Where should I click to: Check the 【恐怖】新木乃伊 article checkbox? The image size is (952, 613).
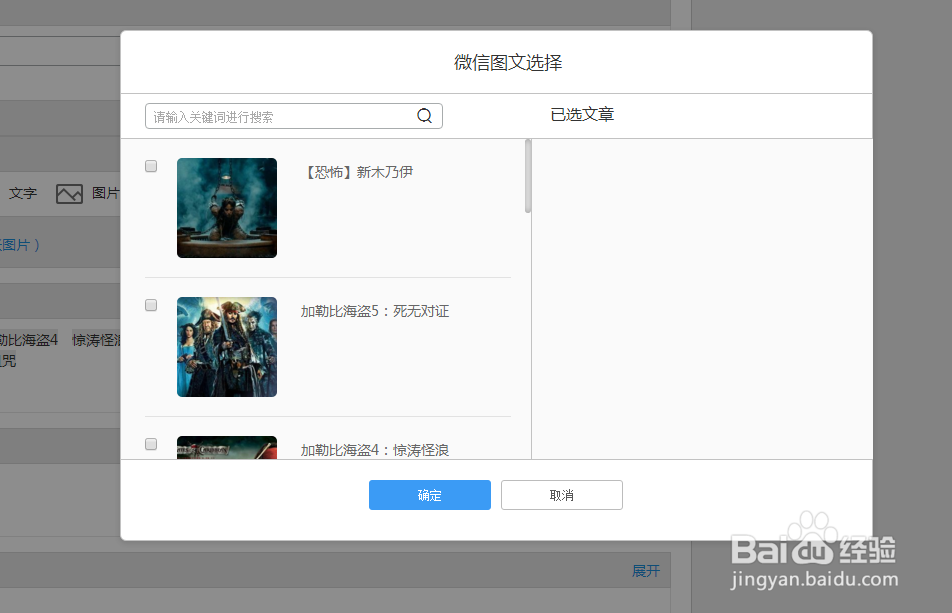pyautogui.click(x=151, y=166)
